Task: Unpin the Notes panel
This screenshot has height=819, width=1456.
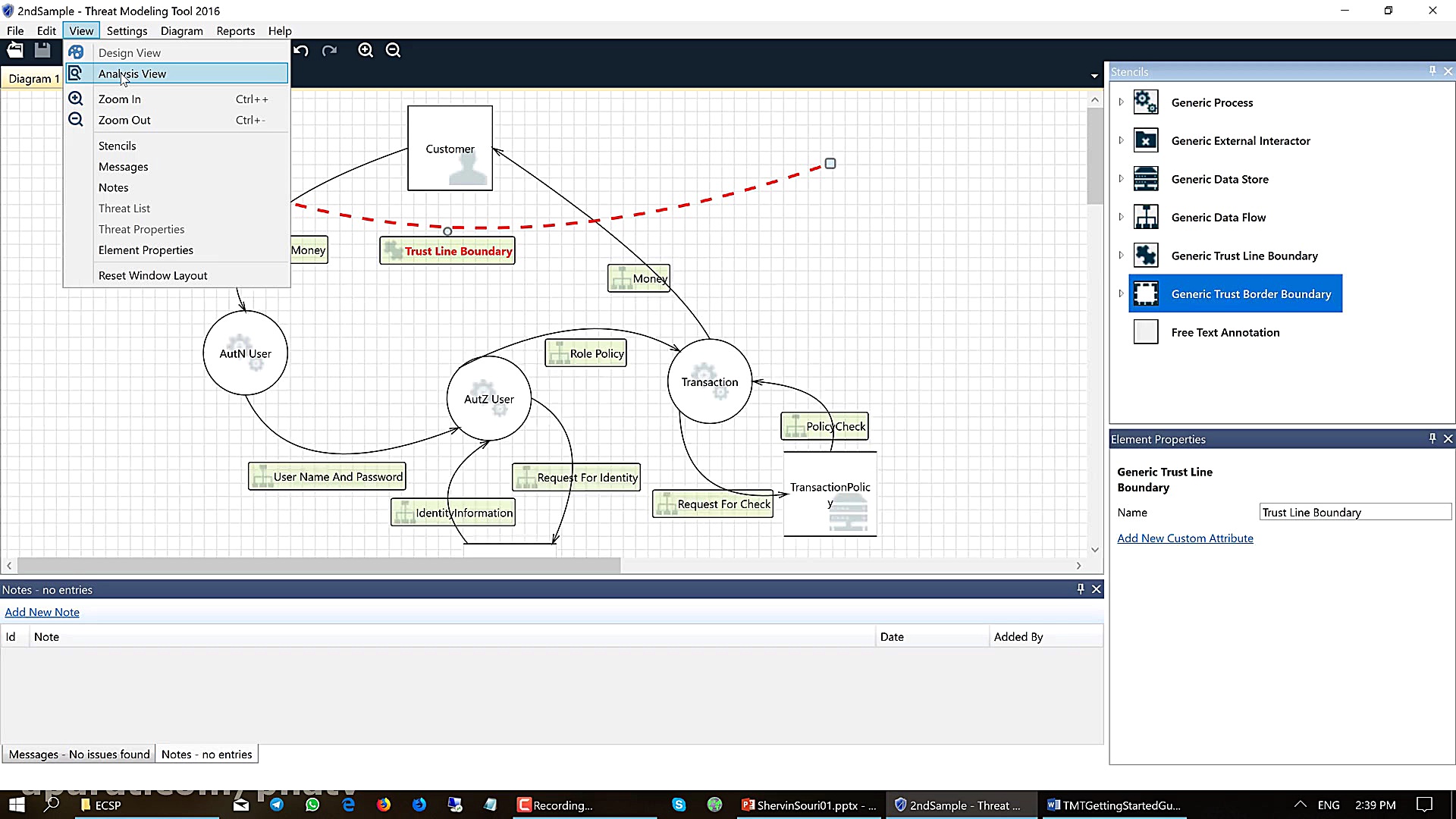Action: [x=1080, y=588]
